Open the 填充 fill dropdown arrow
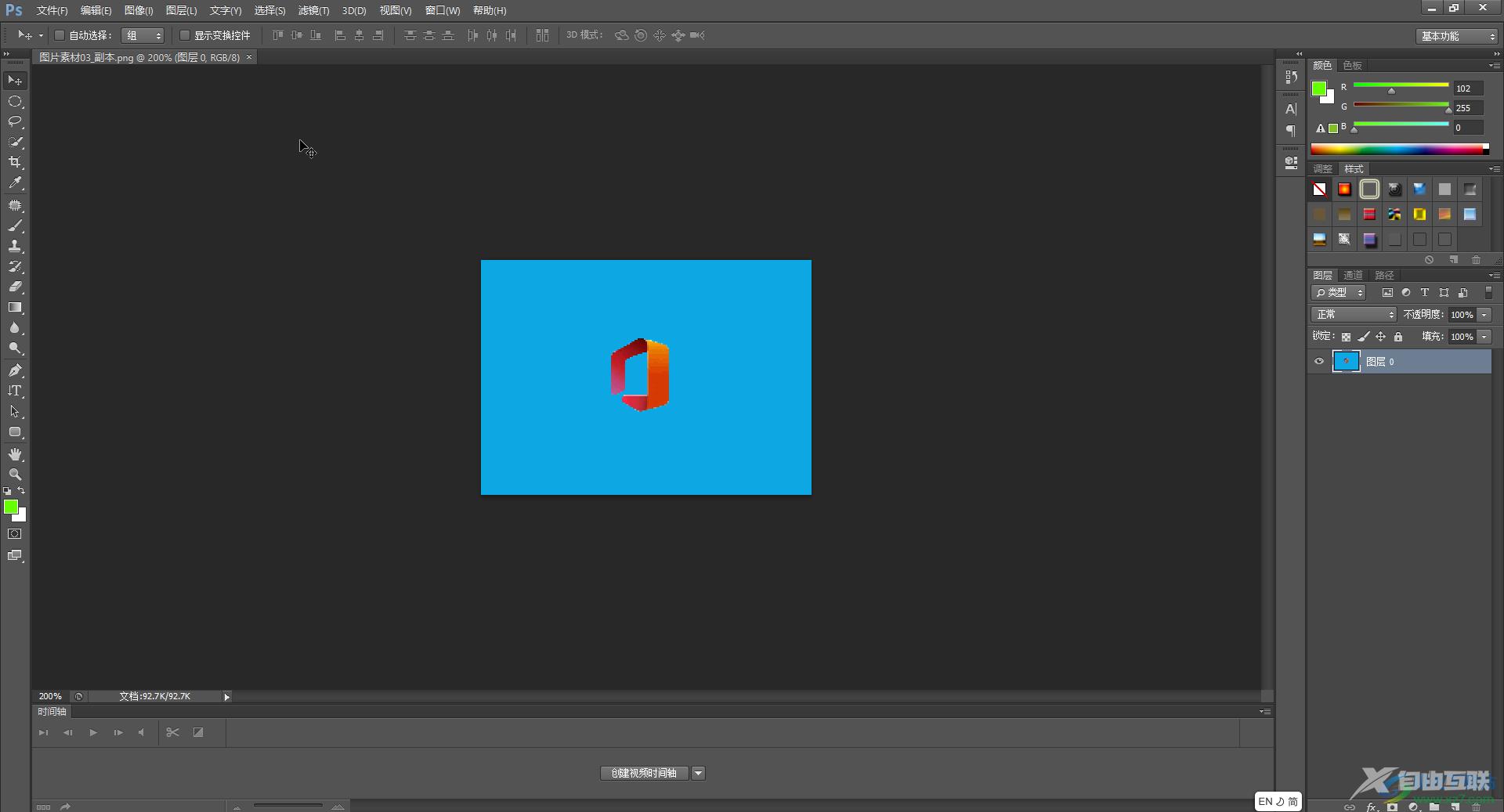 click(x=1484, y=337)
